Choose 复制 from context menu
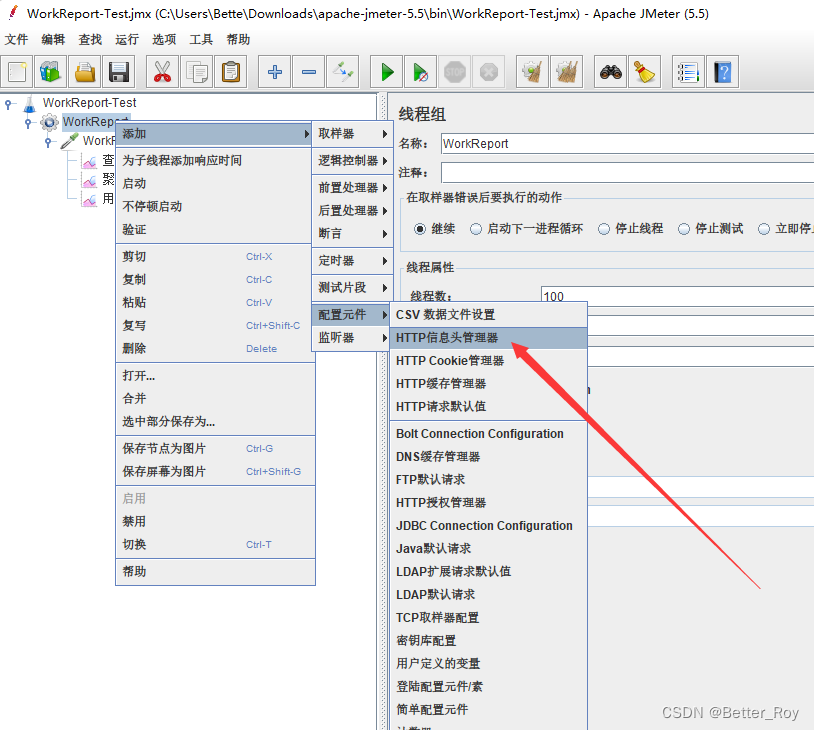 tap(215, 280)
